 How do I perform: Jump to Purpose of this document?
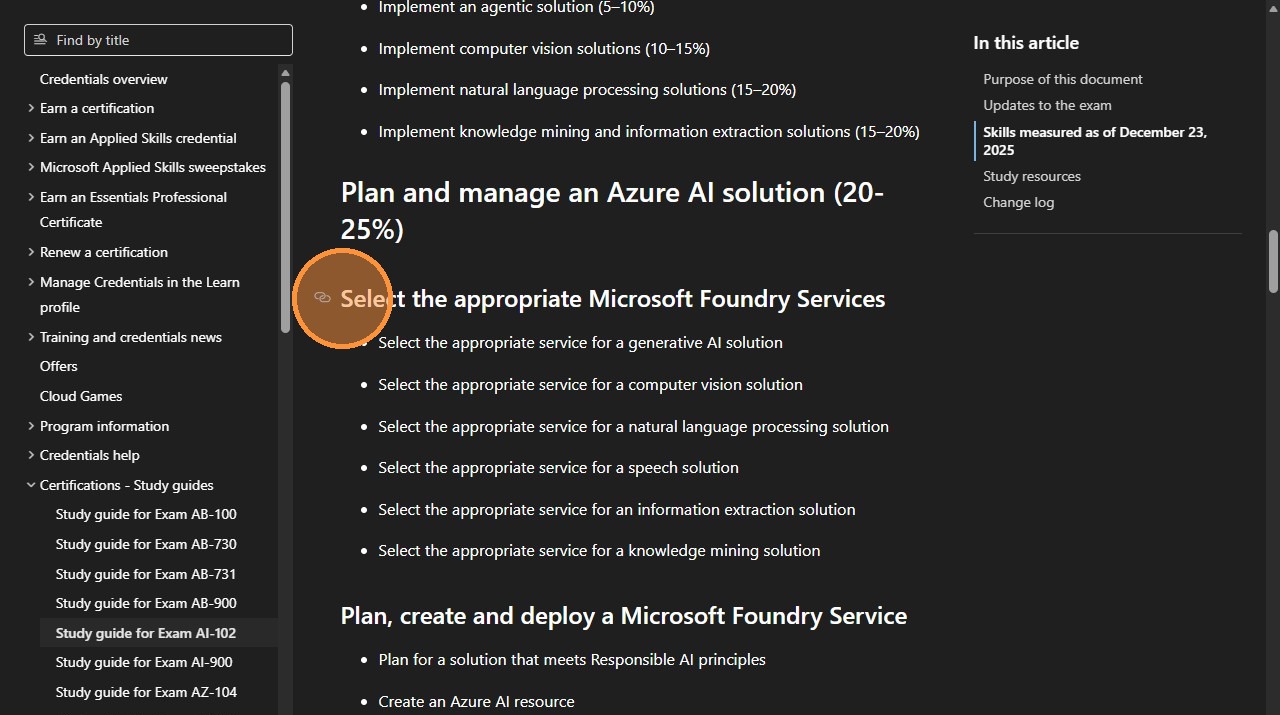click(x=1062, y=79)
